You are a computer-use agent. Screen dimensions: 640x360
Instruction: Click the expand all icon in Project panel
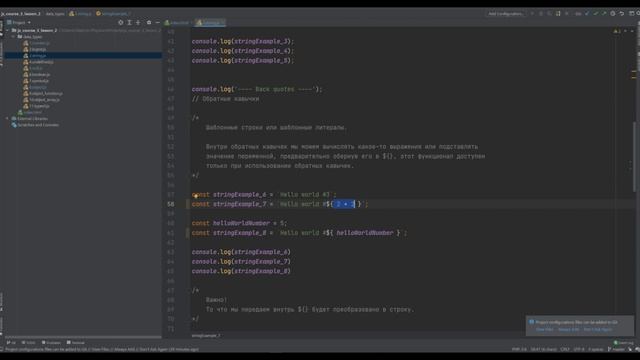click(129, 22)
